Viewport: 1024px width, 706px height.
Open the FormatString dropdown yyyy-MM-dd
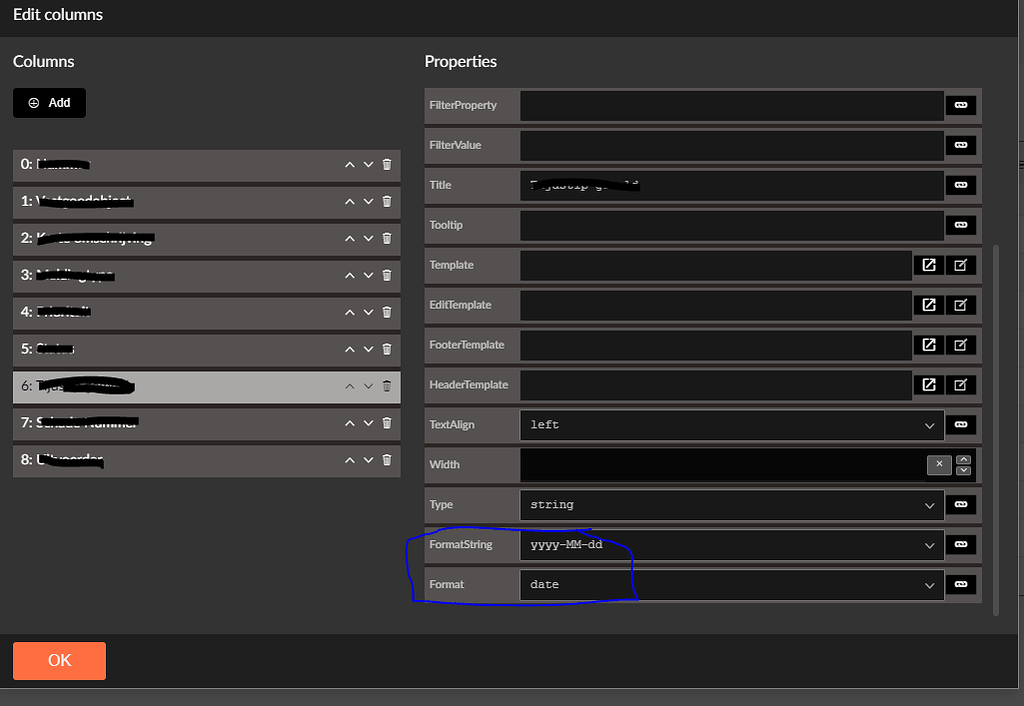[731, 545]
